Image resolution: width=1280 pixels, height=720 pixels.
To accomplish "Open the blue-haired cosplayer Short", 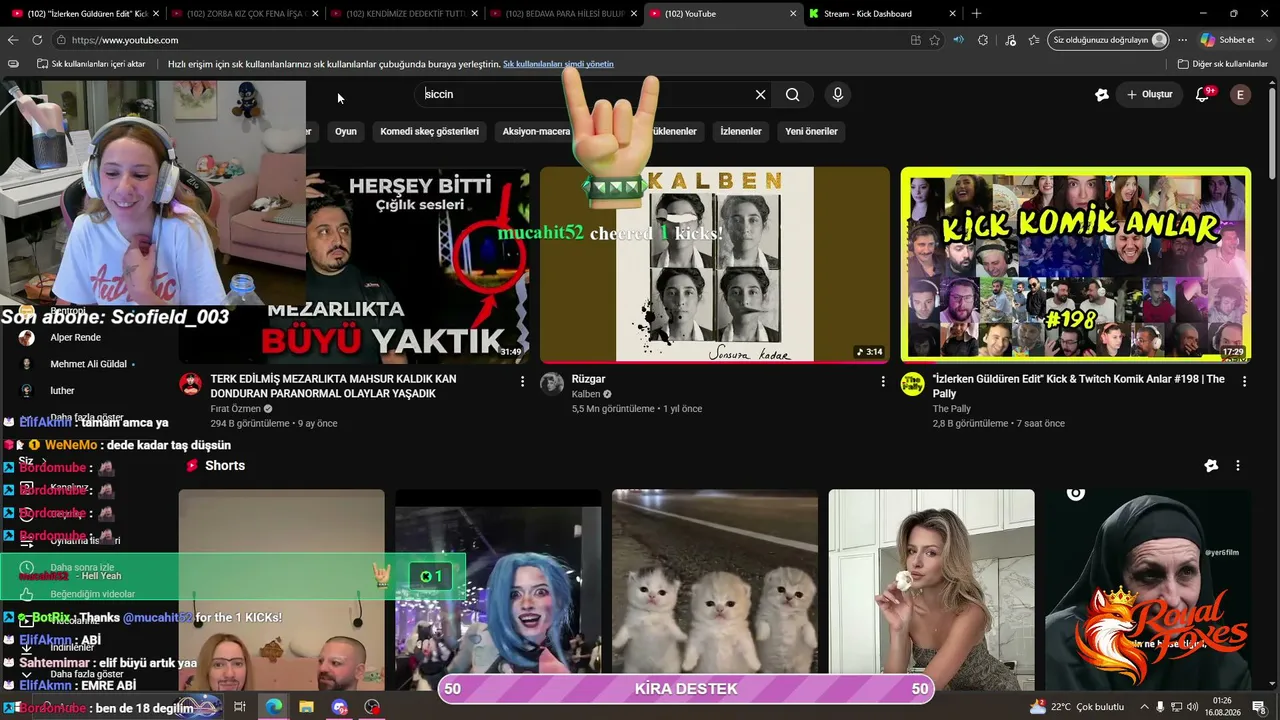I will pos(498,590).
